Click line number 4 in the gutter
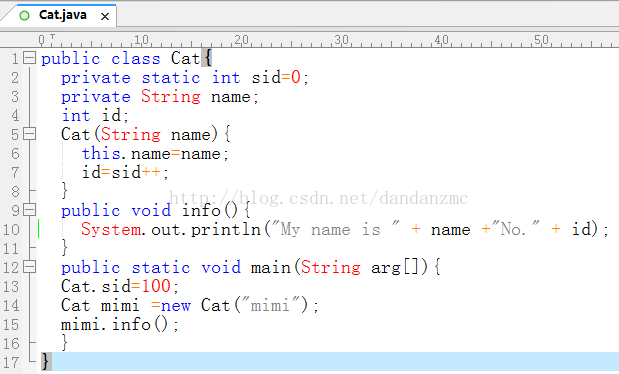This screenshot has width=619, height=374. coord(15,115)
